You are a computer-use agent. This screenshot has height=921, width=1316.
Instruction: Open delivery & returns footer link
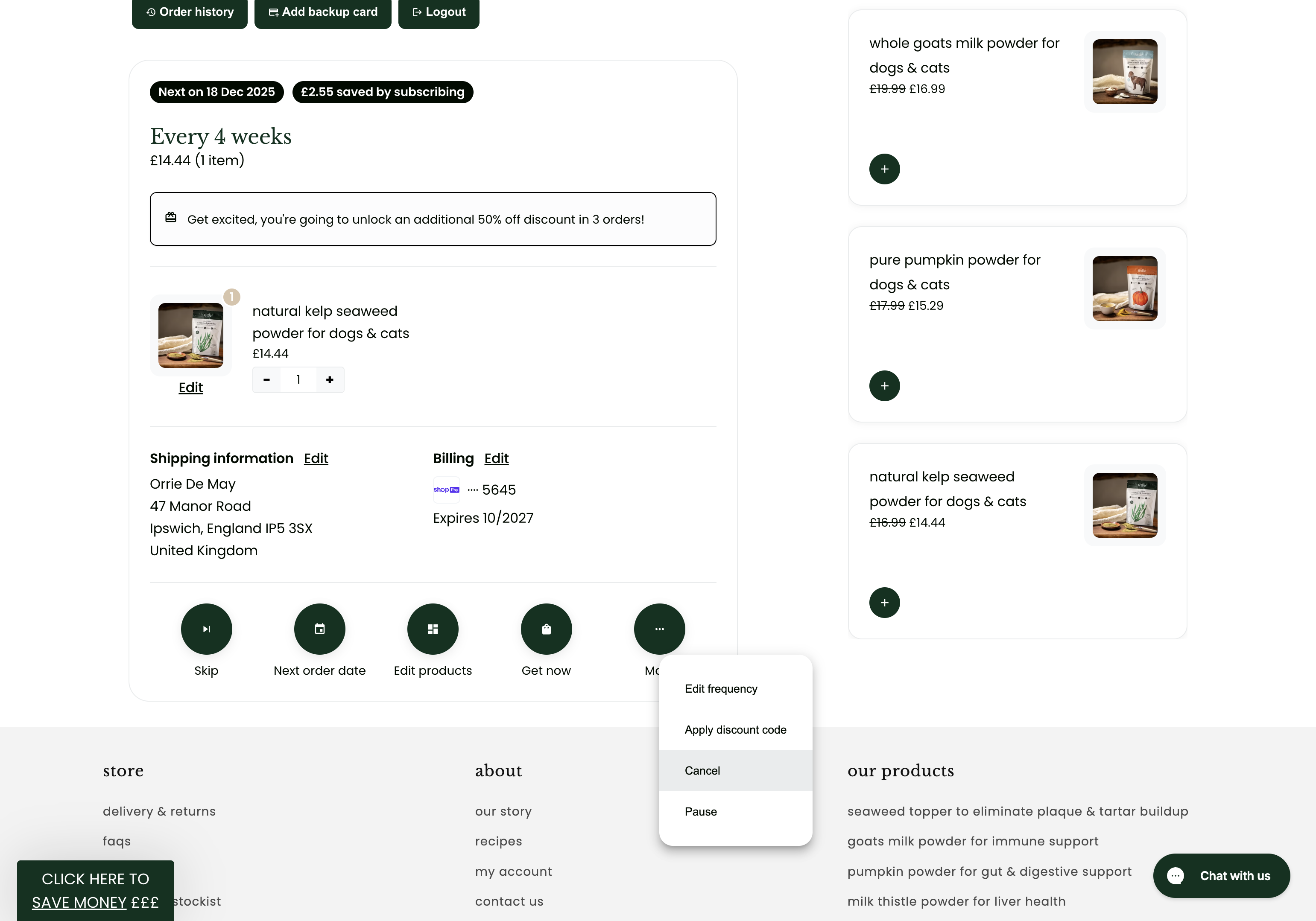[x=159, y=812]
